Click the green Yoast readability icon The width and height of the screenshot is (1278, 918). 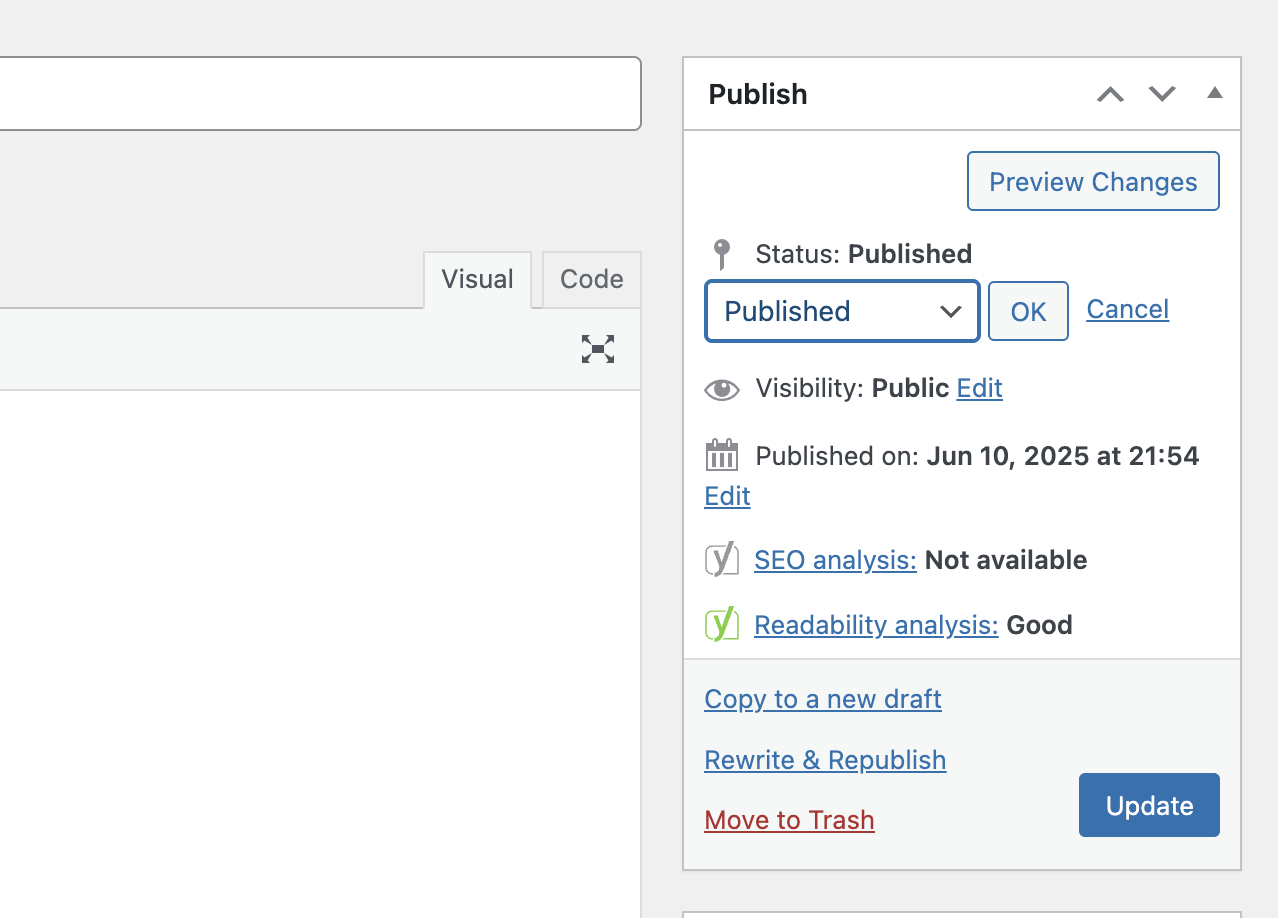click(x=722, y=625)
